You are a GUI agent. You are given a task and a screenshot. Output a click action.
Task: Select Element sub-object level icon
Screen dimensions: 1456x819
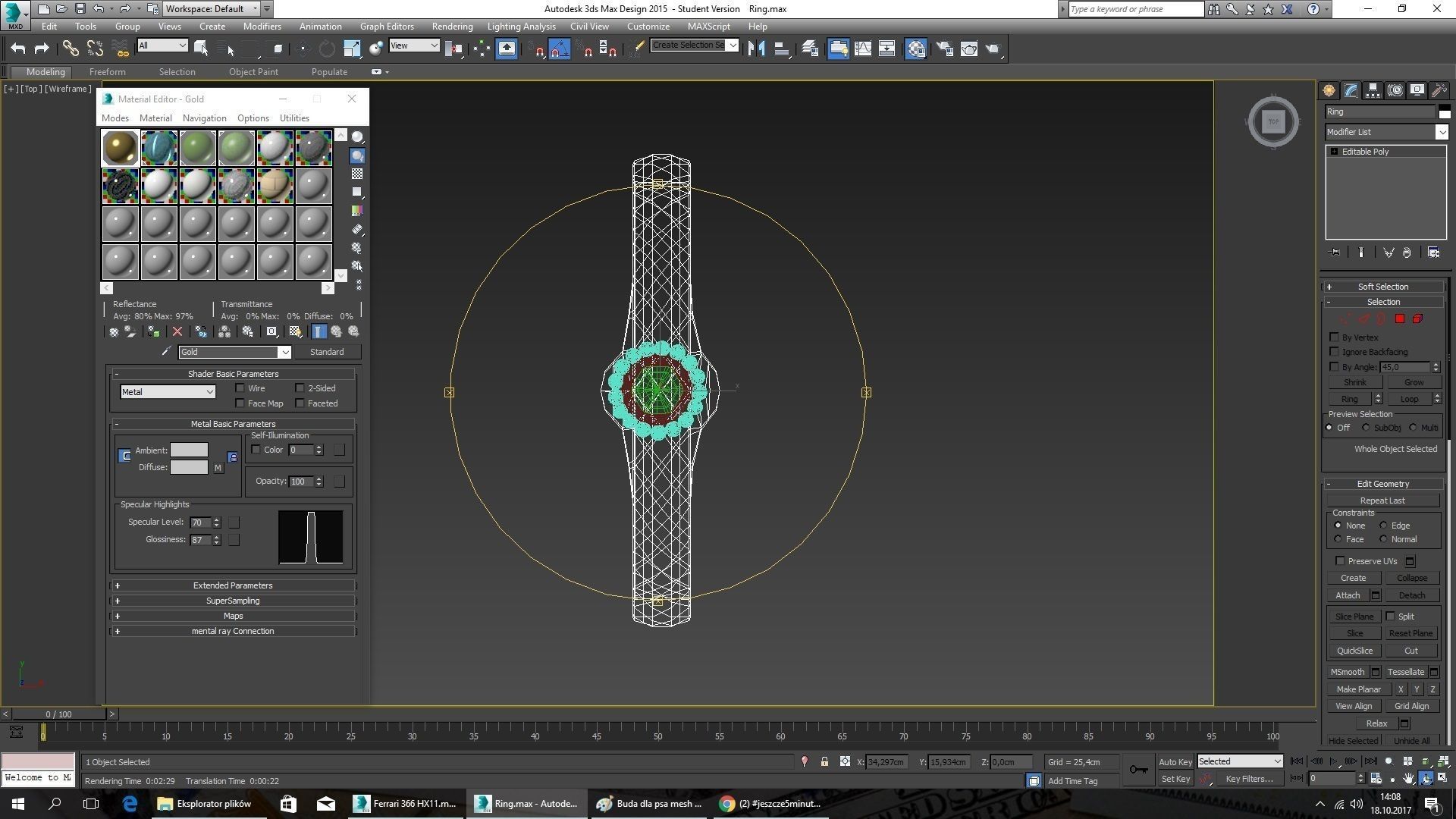(x=1417, y=319)
